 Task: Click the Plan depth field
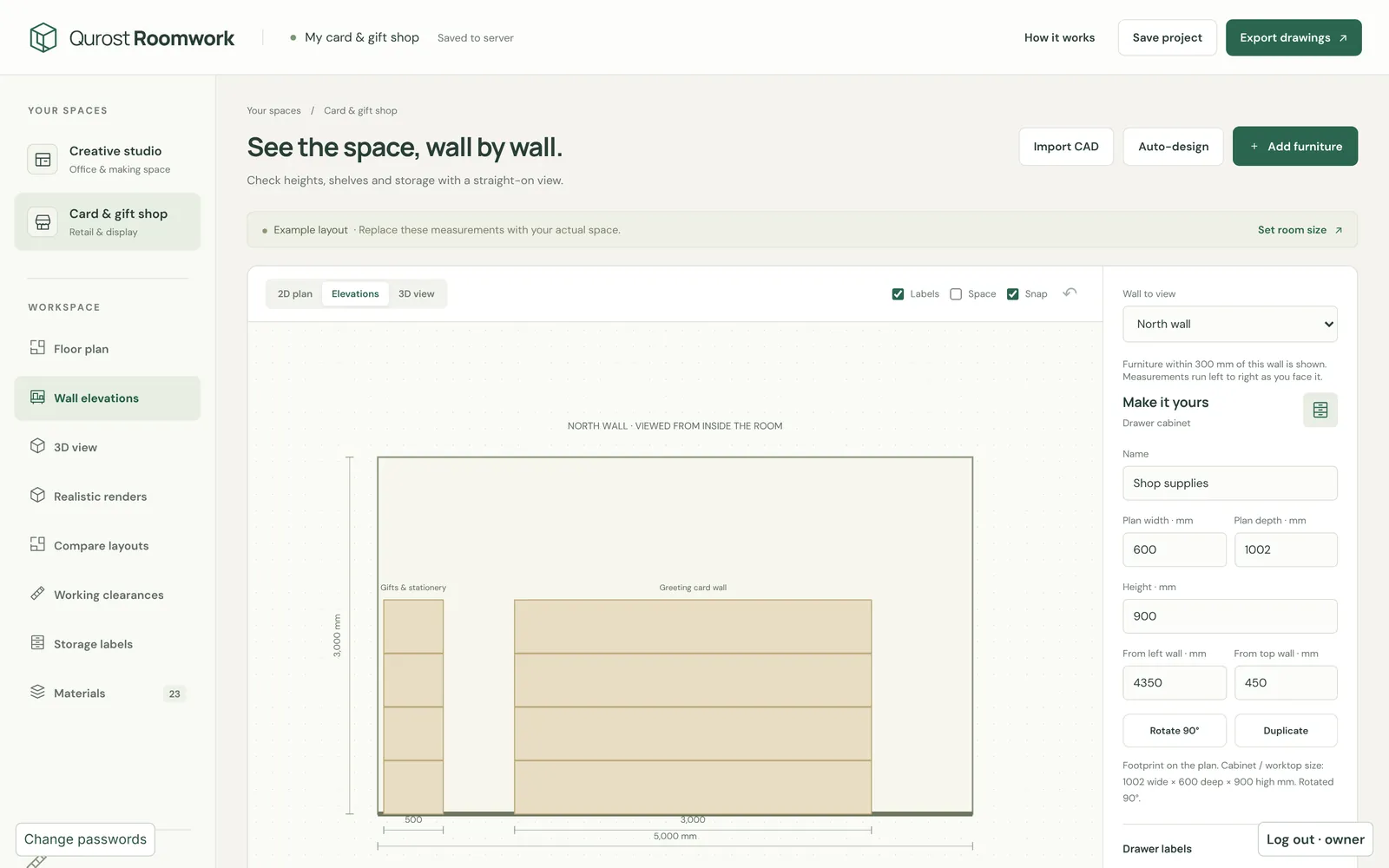(1286, 549)
